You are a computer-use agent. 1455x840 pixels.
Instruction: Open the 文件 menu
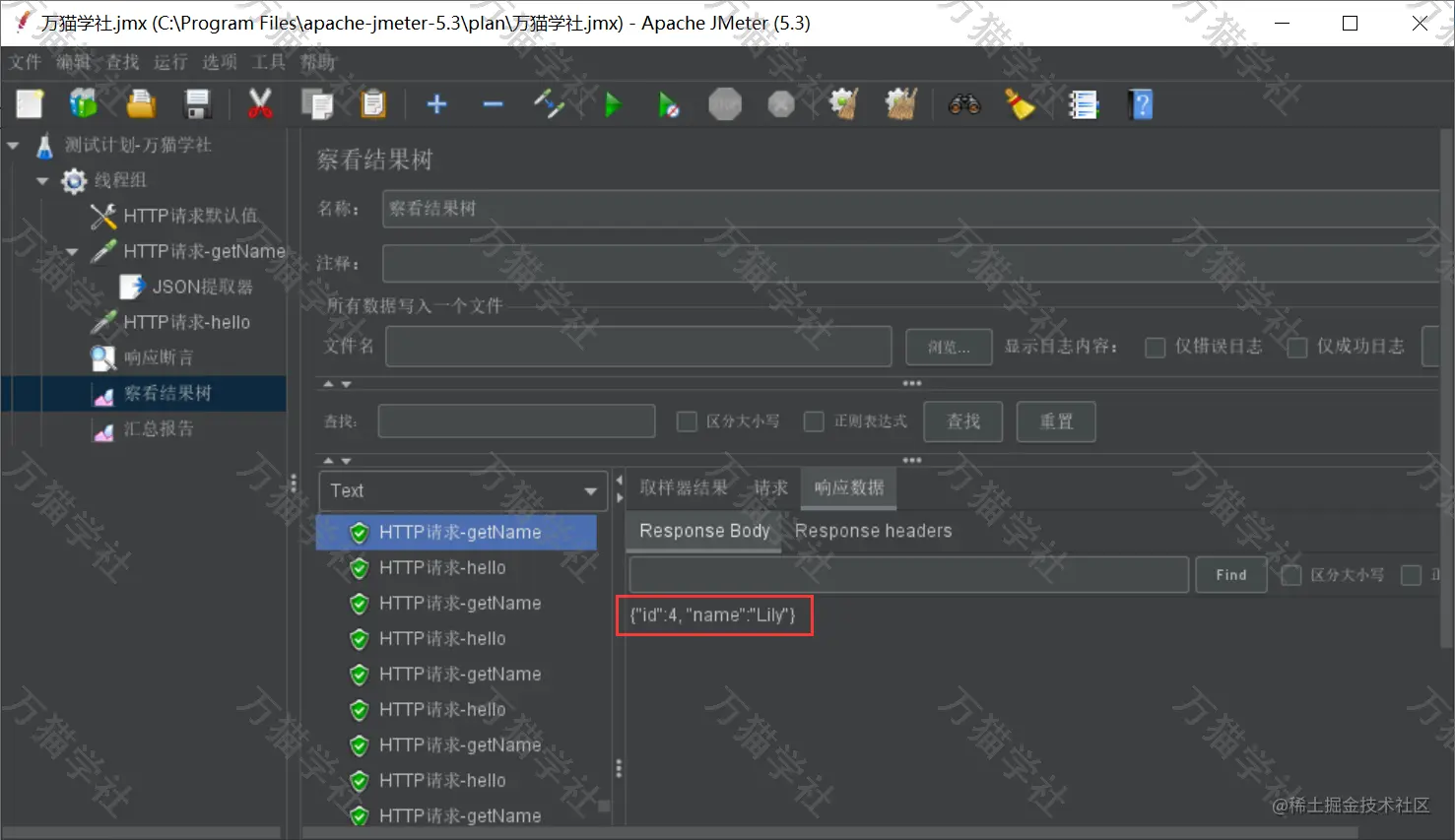click(26, 62)
